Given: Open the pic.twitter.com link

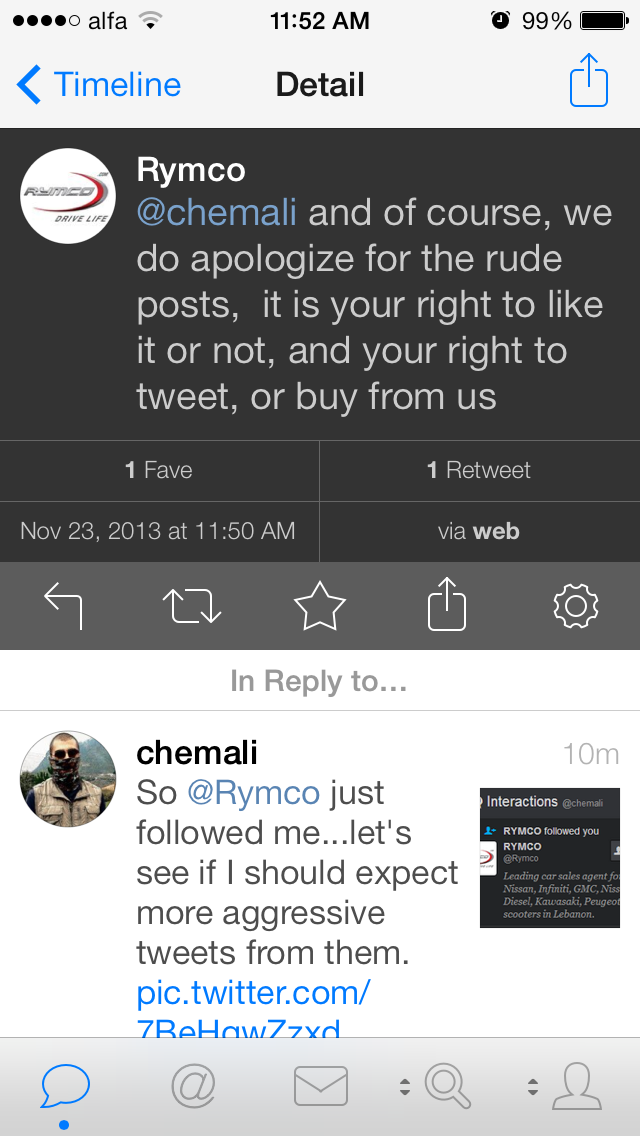Looking at the screenshot, I should [x=254, y=993].
